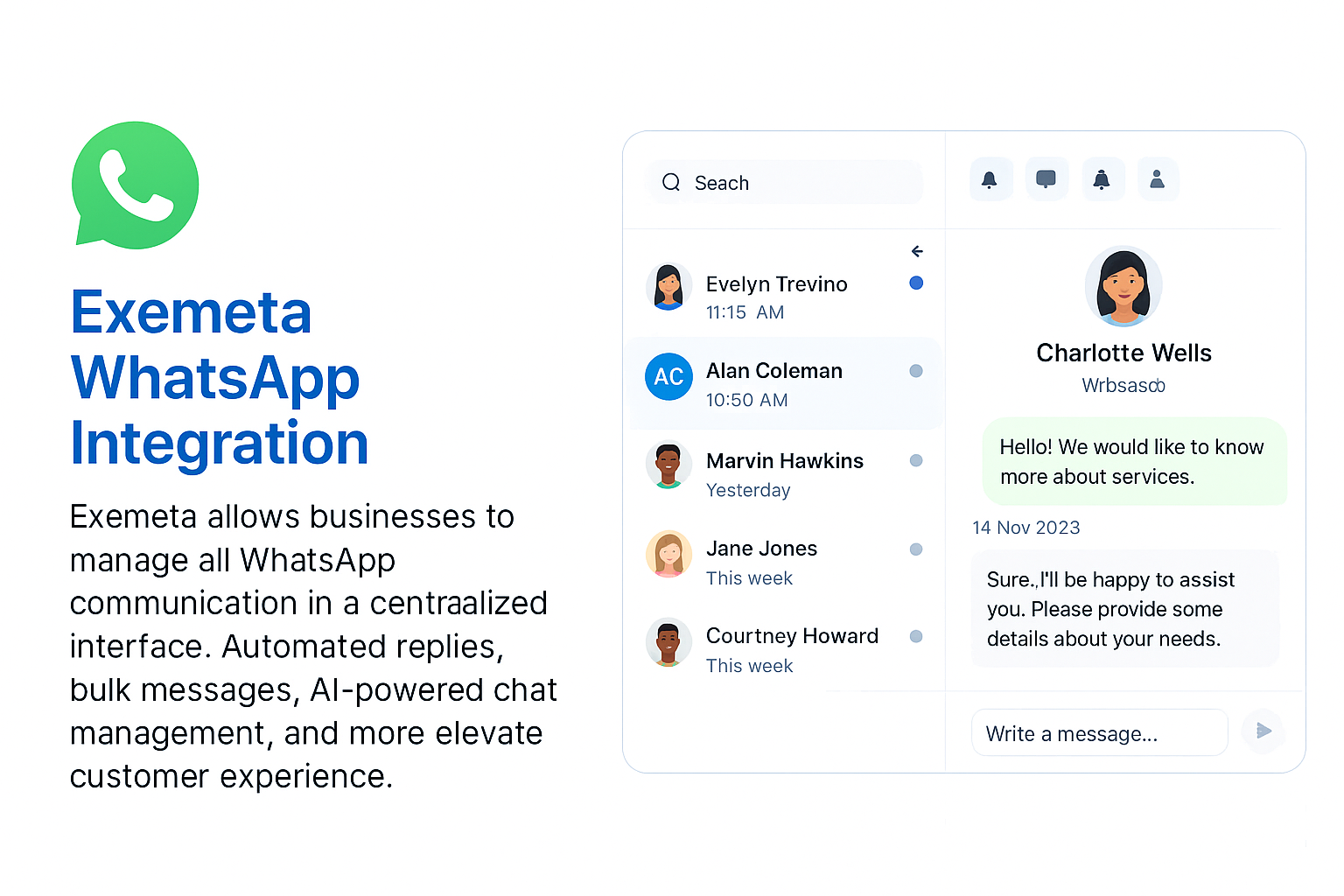Viewport: 1344px width, 896px height.
Task: Click the 'Yesterday' timestamp
Action: [748, 490]
